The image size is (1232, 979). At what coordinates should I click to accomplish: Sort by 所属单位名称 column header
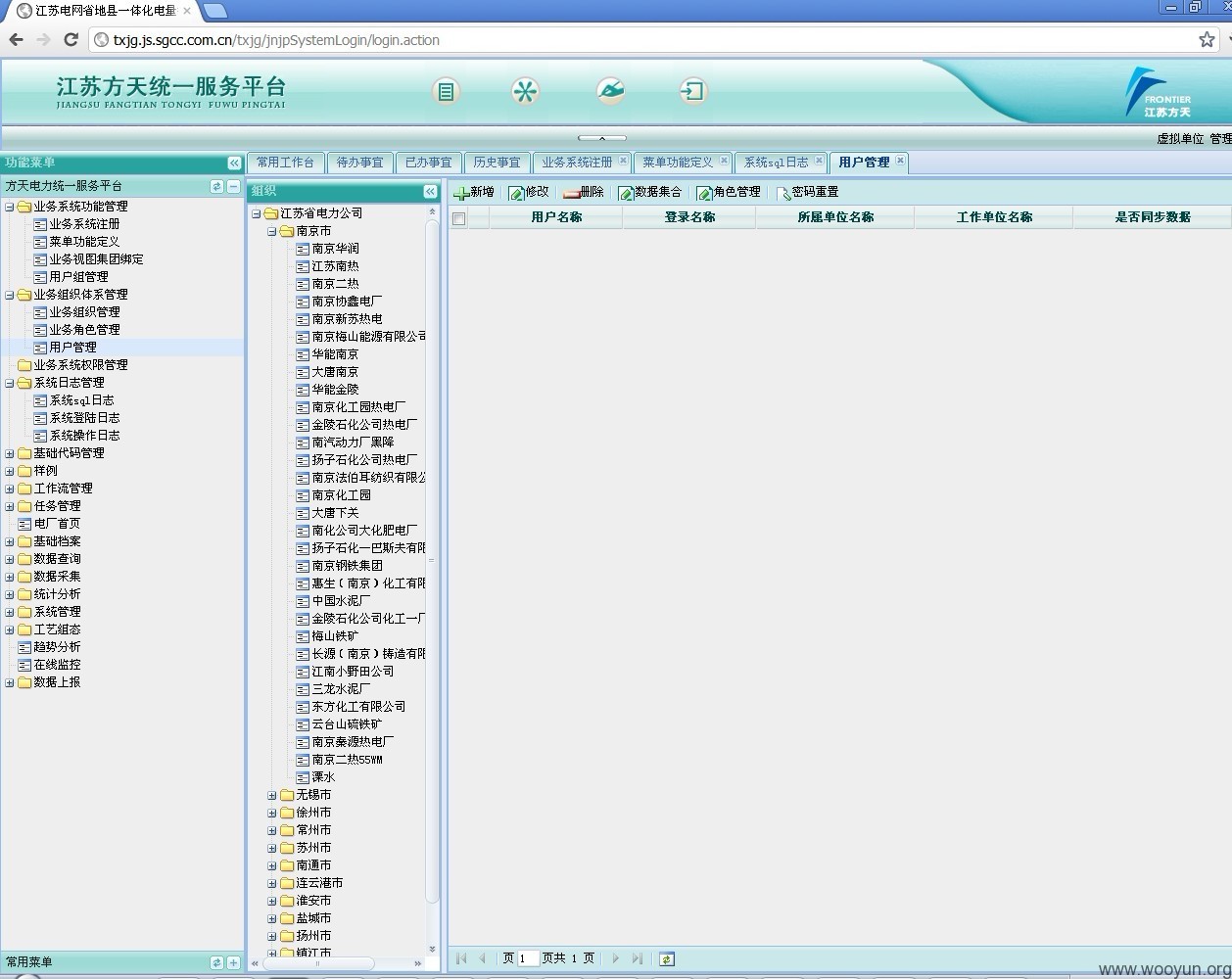835,217
